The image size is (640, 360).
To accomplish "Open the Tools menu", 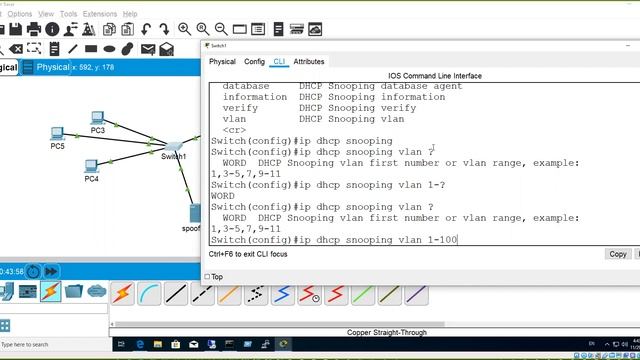I will 68,14.
